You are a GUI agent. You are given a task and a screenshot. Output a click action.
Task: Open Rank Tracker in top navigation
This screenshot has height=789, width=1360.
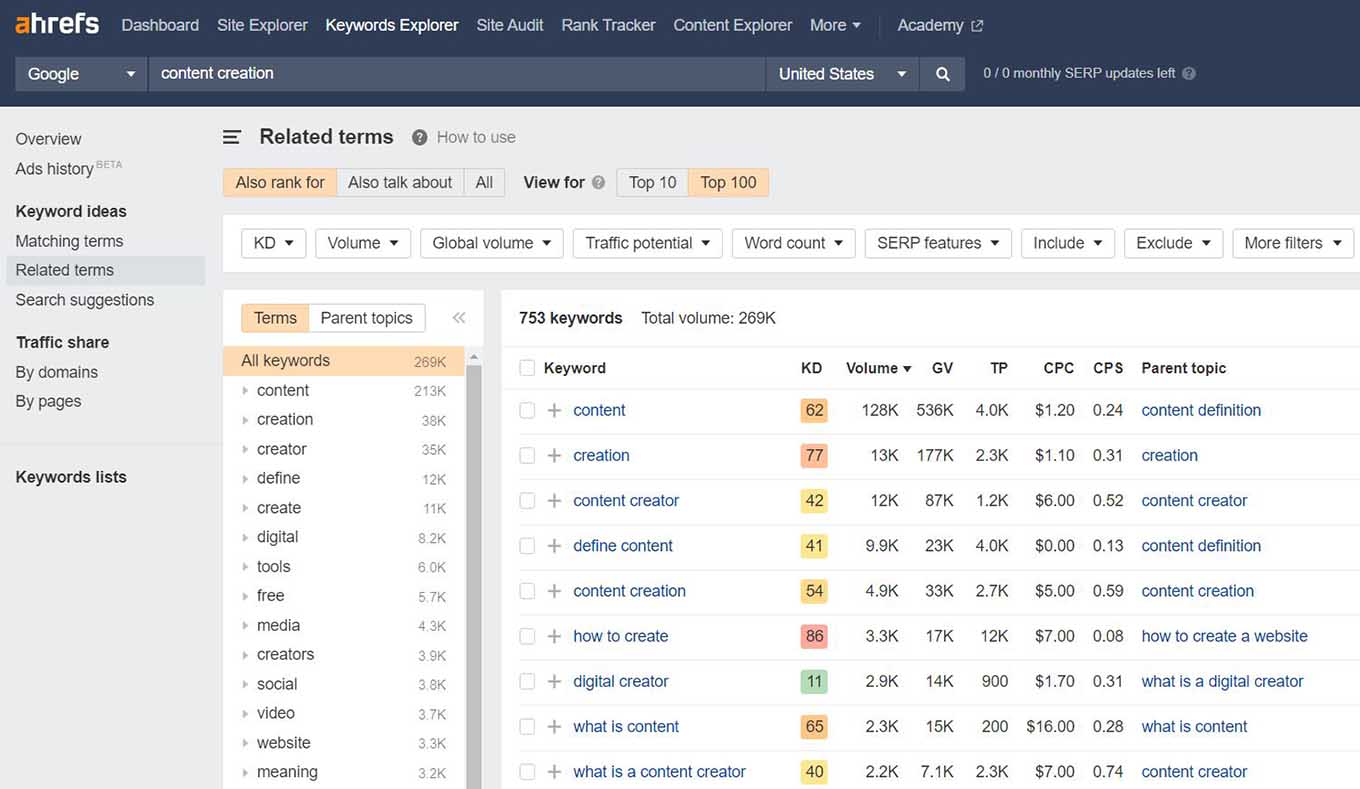[x=608, y=25]
